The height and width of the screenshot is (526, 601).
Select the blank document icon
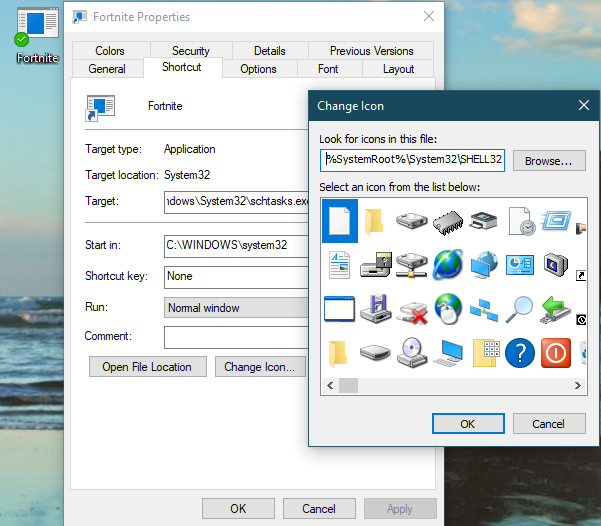pyautogui.click(x=340, y=221)
